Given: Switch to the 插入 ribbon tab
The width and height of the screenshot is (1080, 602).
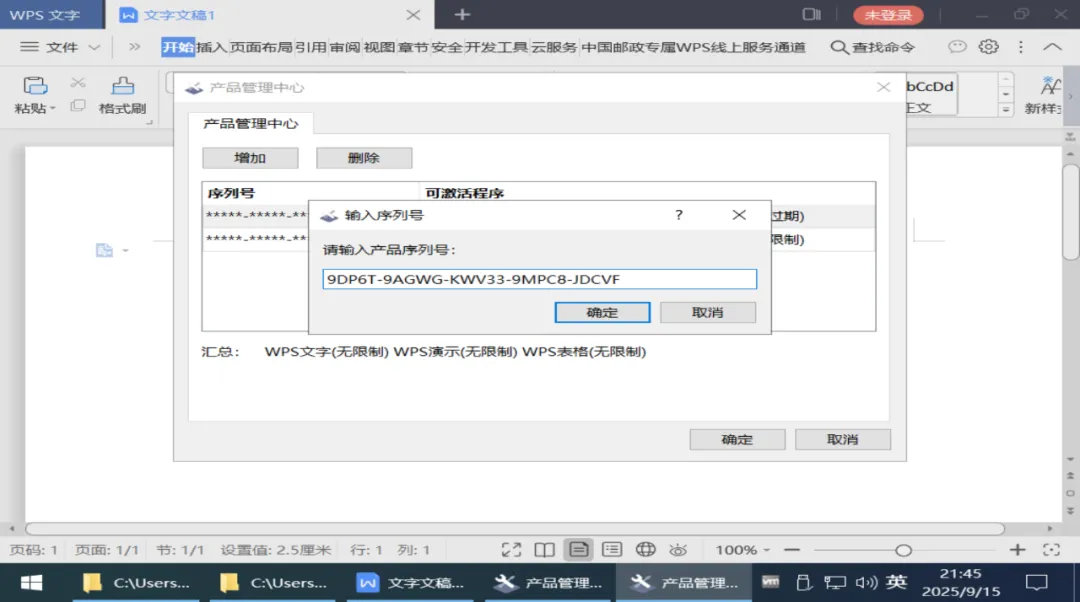Looking at the screenshot, I should 211,47.
